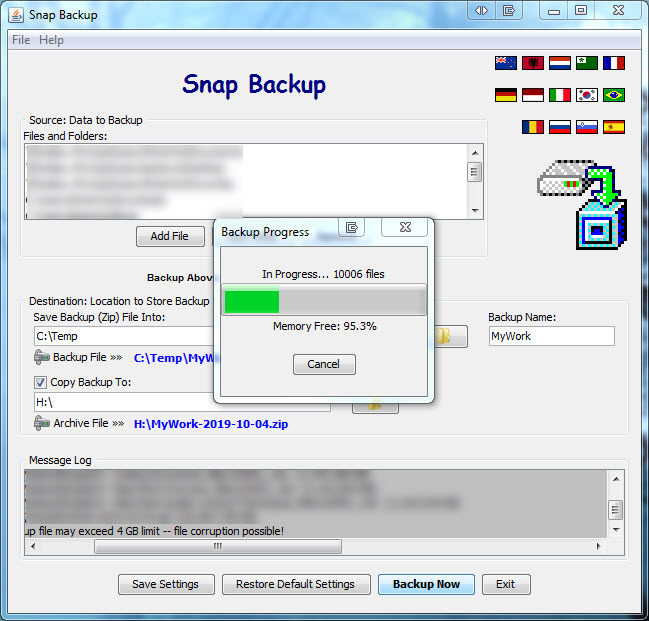Viewport: 649px width, 621px height.
Task: Click the Message Log scroll up arrow
Action: point(616,479)
